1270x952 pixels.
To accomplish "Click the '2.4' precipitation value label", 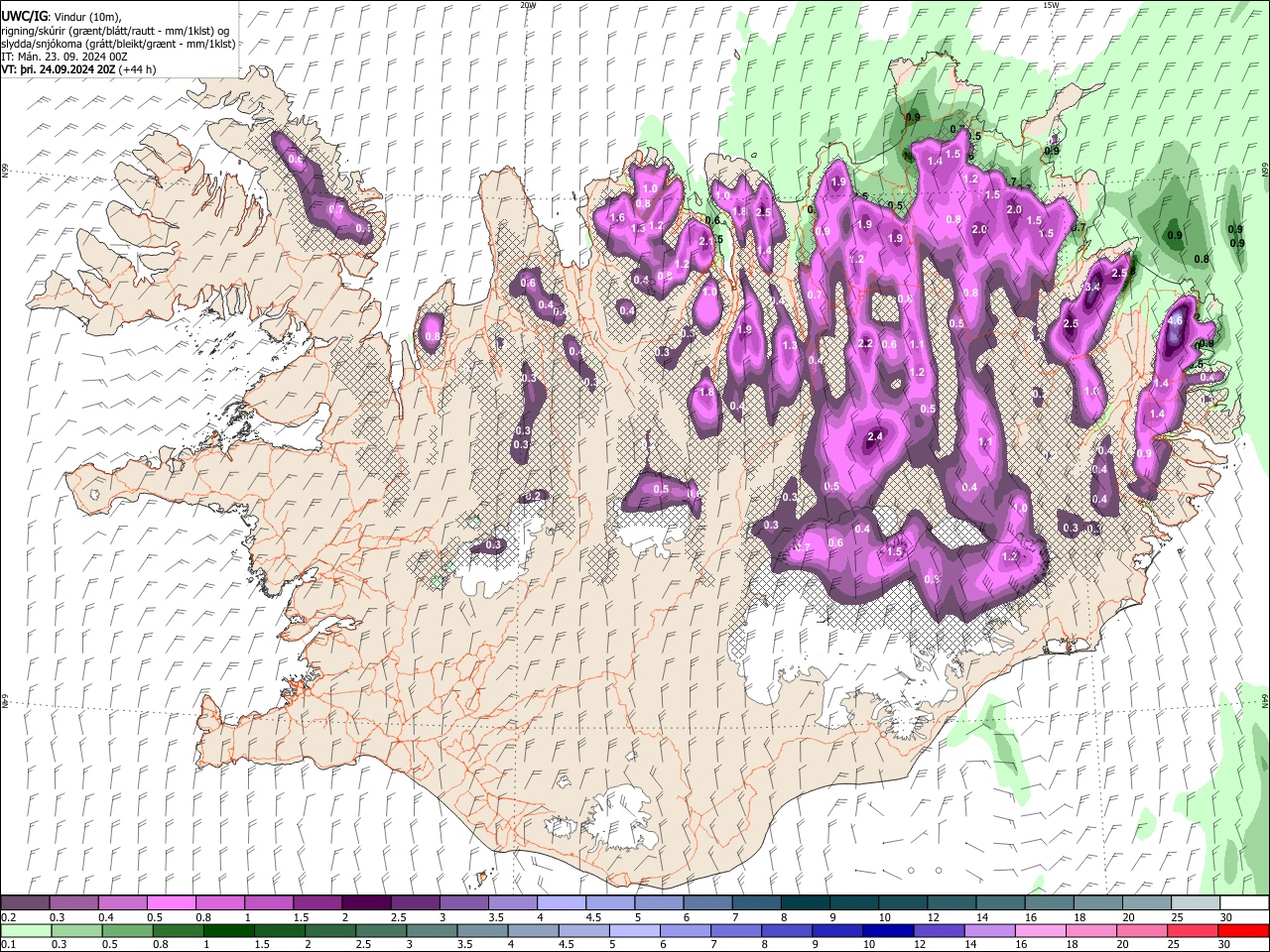I will tap(875, 436).
